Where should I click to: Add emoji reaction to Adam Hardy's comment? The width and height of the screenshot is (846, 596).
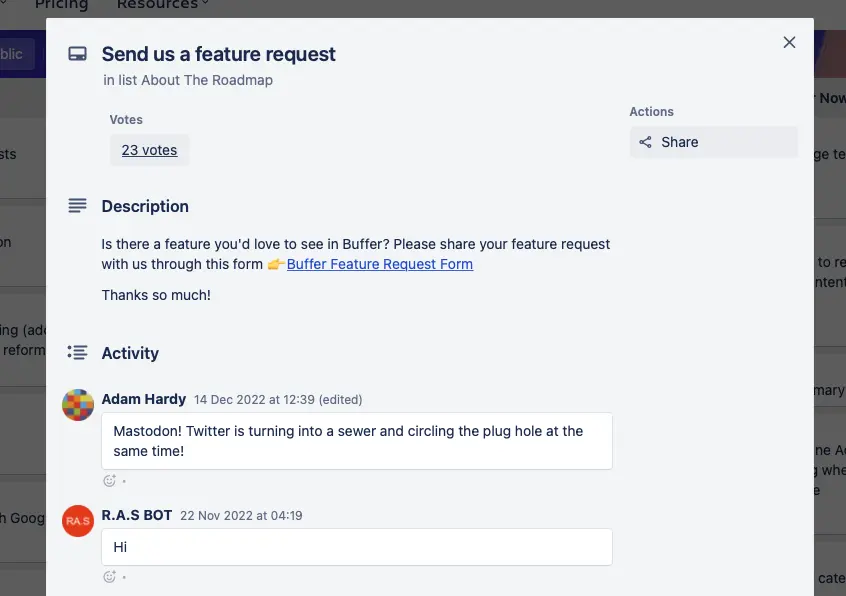(x=110, y=481)
